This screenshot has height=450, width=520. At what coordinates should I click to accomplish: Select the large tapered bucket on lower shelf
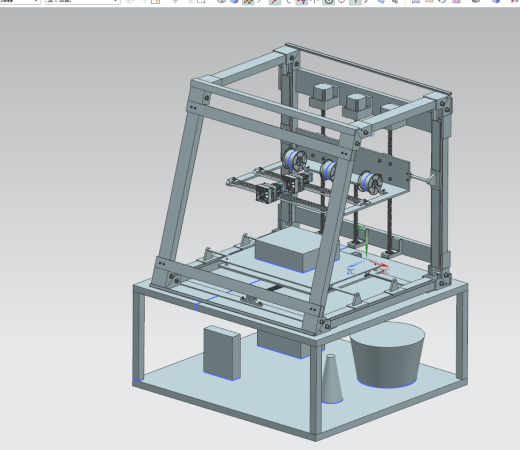pyautogui.click(x=387, y=355)
